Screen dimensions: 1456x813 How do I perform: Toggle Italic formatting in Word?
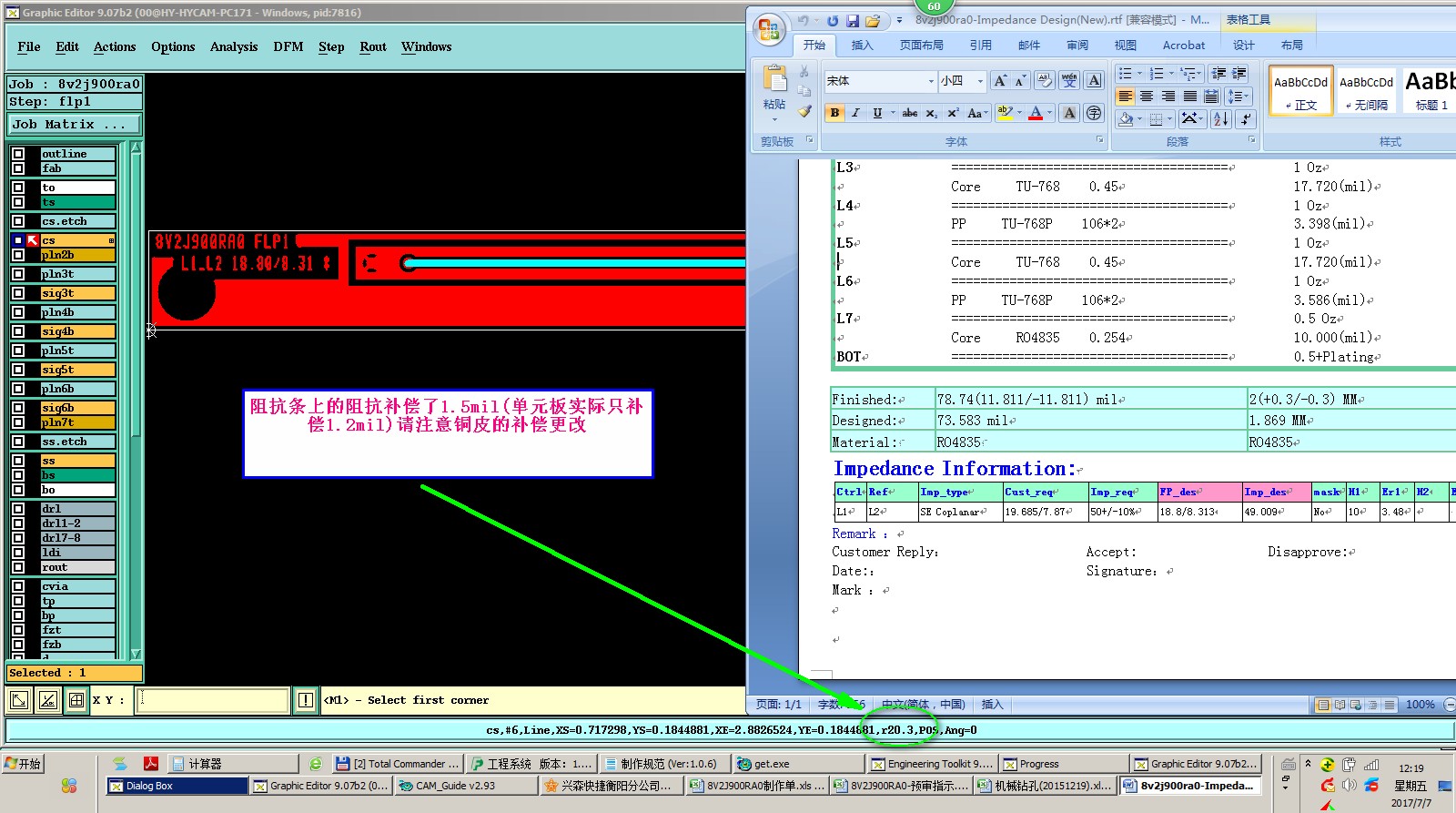pos(855,113)
